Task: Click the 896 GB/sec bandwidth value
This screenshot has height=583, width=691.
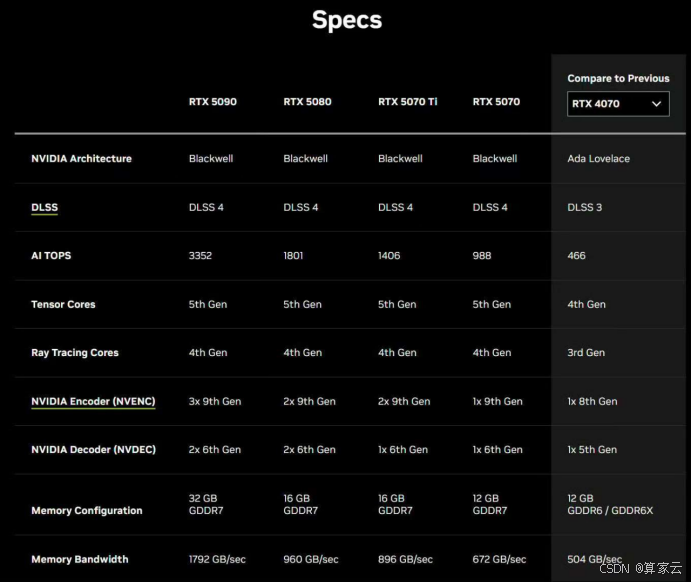Action: [x=405, y=560]
